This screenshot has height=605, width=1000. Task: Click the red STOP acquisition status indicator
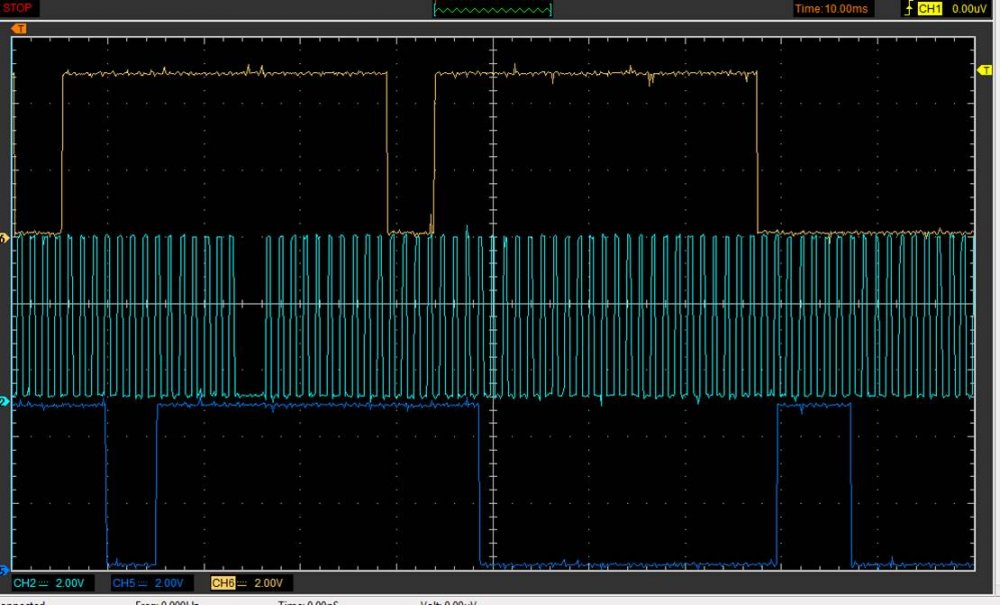pos(18,8)
